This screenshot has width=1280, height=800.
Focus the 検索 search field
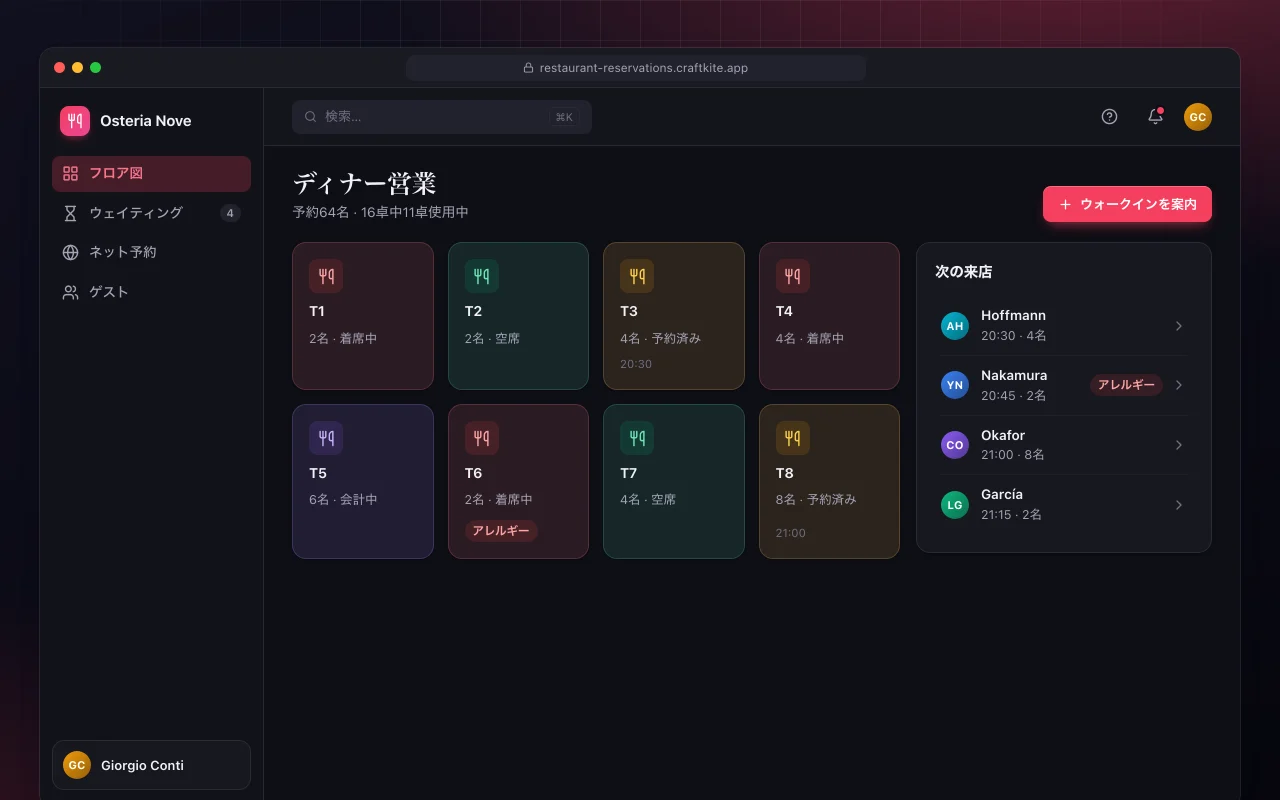click(442, 117)
